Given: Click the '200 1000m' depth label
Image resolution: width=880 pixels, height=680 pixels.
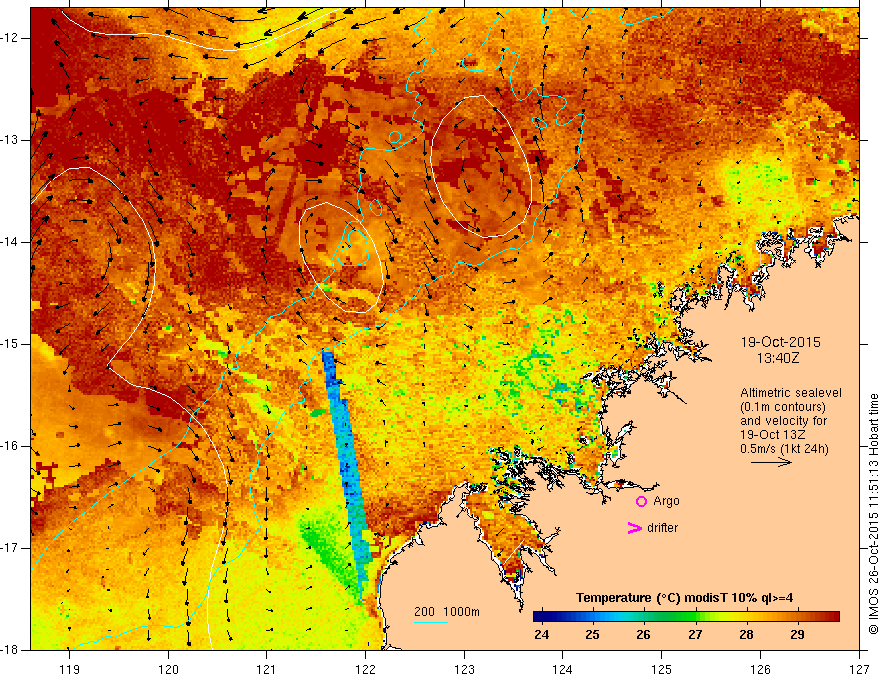Looking at the screenshot, I should pyautogui.click(x=447, y=612).
